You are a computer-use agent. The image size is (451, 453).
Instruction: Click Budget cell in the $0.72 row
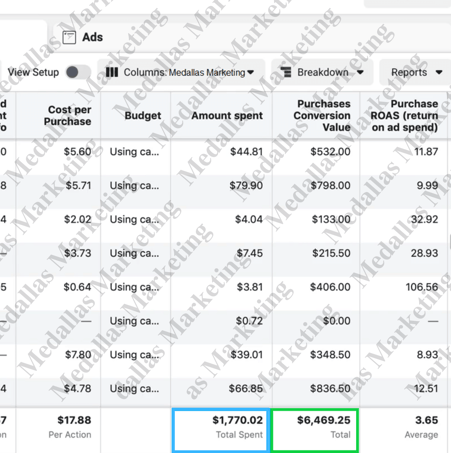135,321
